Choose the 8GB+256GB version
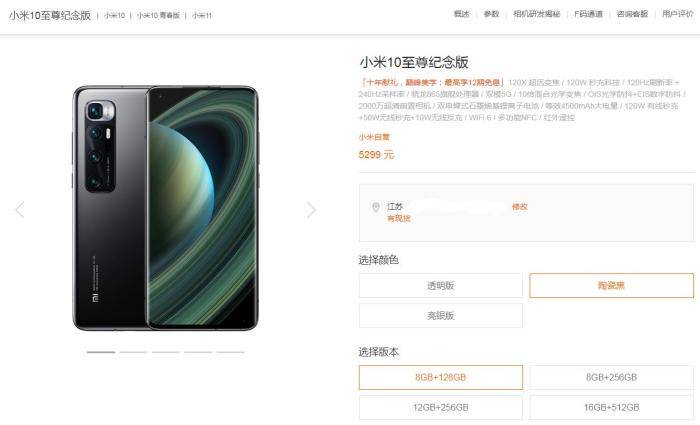Screen dimensions: 700x425 click(612, 377)
